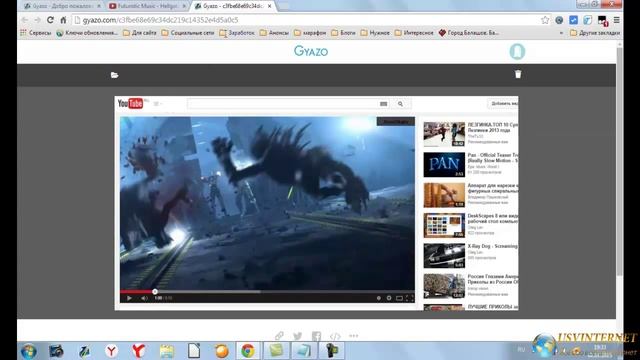Click the YouTube search input field
Image resolution: width=640 pixels, height=360 pixels.
click(282, 104)
